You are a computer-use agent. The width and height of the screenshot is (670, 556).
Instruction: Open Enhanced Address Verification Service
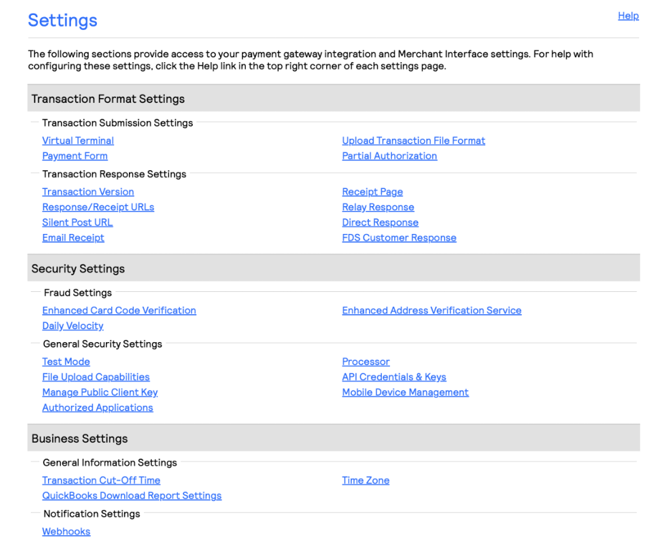point(431,311)
